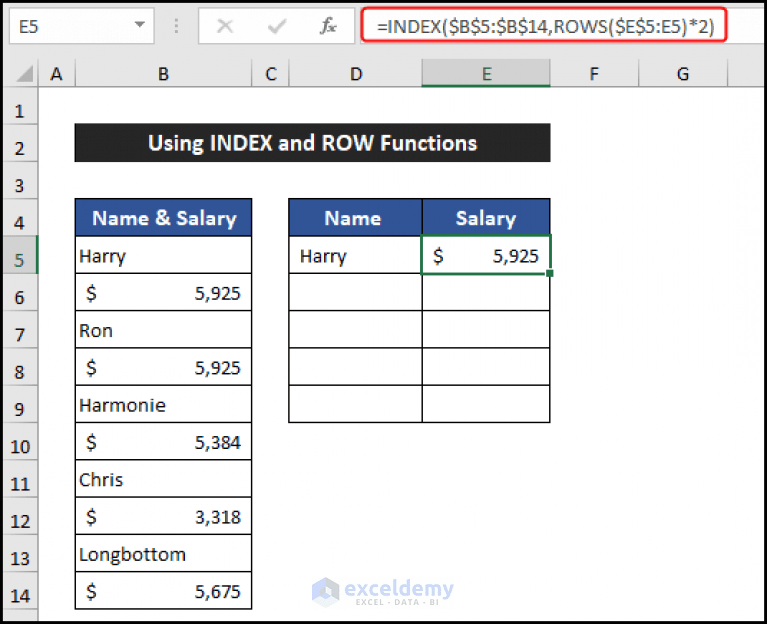Screen dimensions: 767x624
Task: Expand the Name Box dropdown arrow
Action: [x=140, y=24]
